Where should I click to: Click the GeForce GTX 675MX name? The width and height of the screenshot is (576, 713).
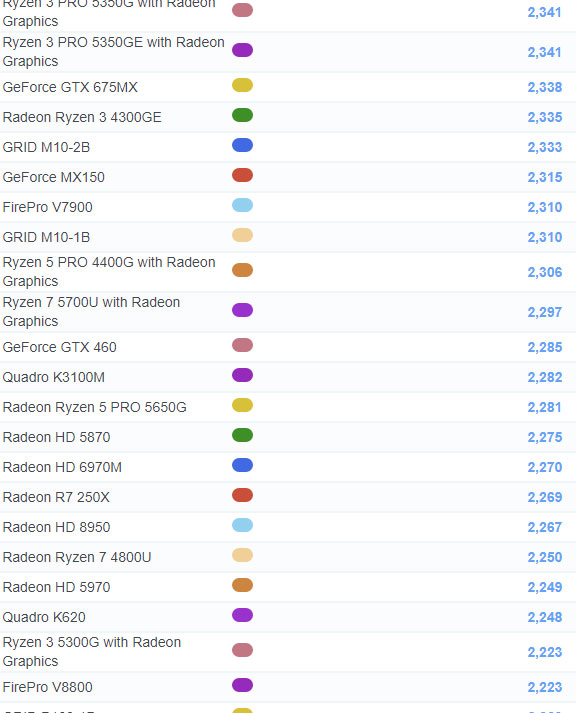[70, 87]
